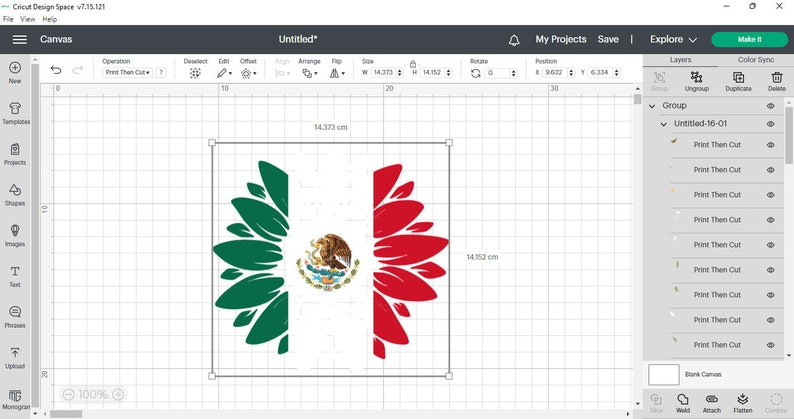Open the Upload panel
This screenshot has height=419, width=794.
[15, 356]
